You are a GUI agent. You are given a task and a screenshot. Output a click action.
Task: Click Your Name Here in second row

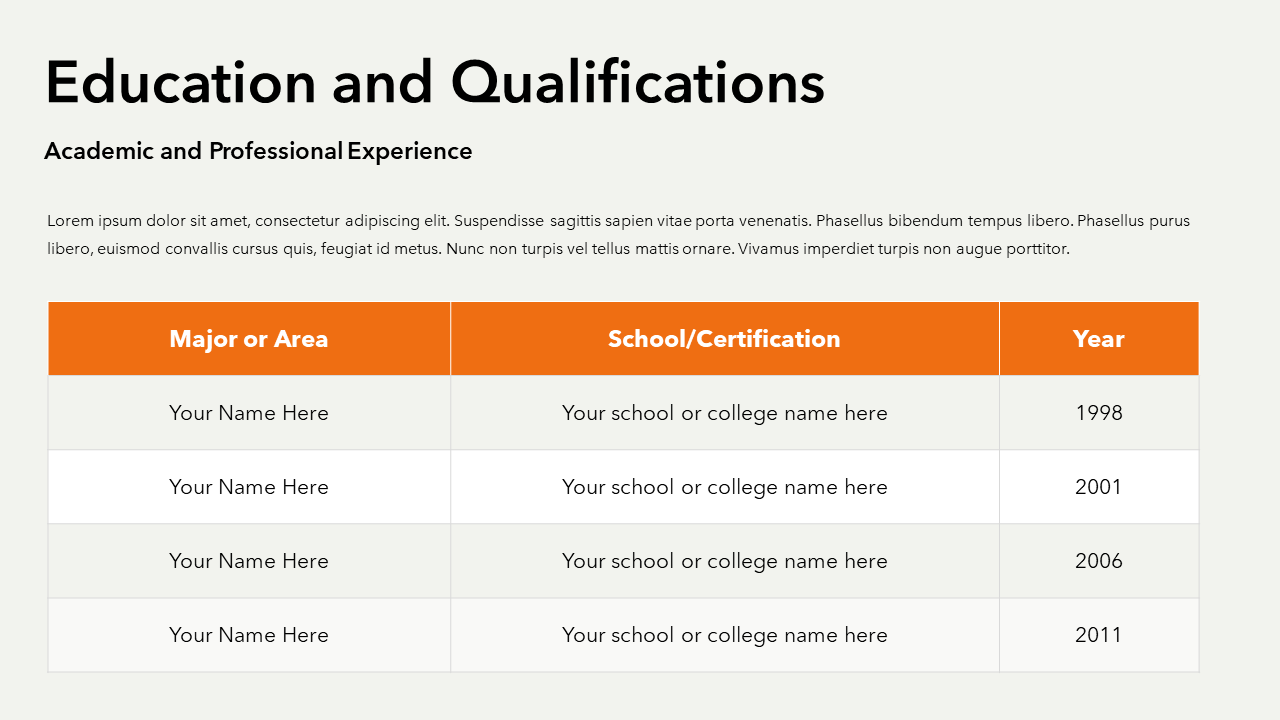click(249, 487)
